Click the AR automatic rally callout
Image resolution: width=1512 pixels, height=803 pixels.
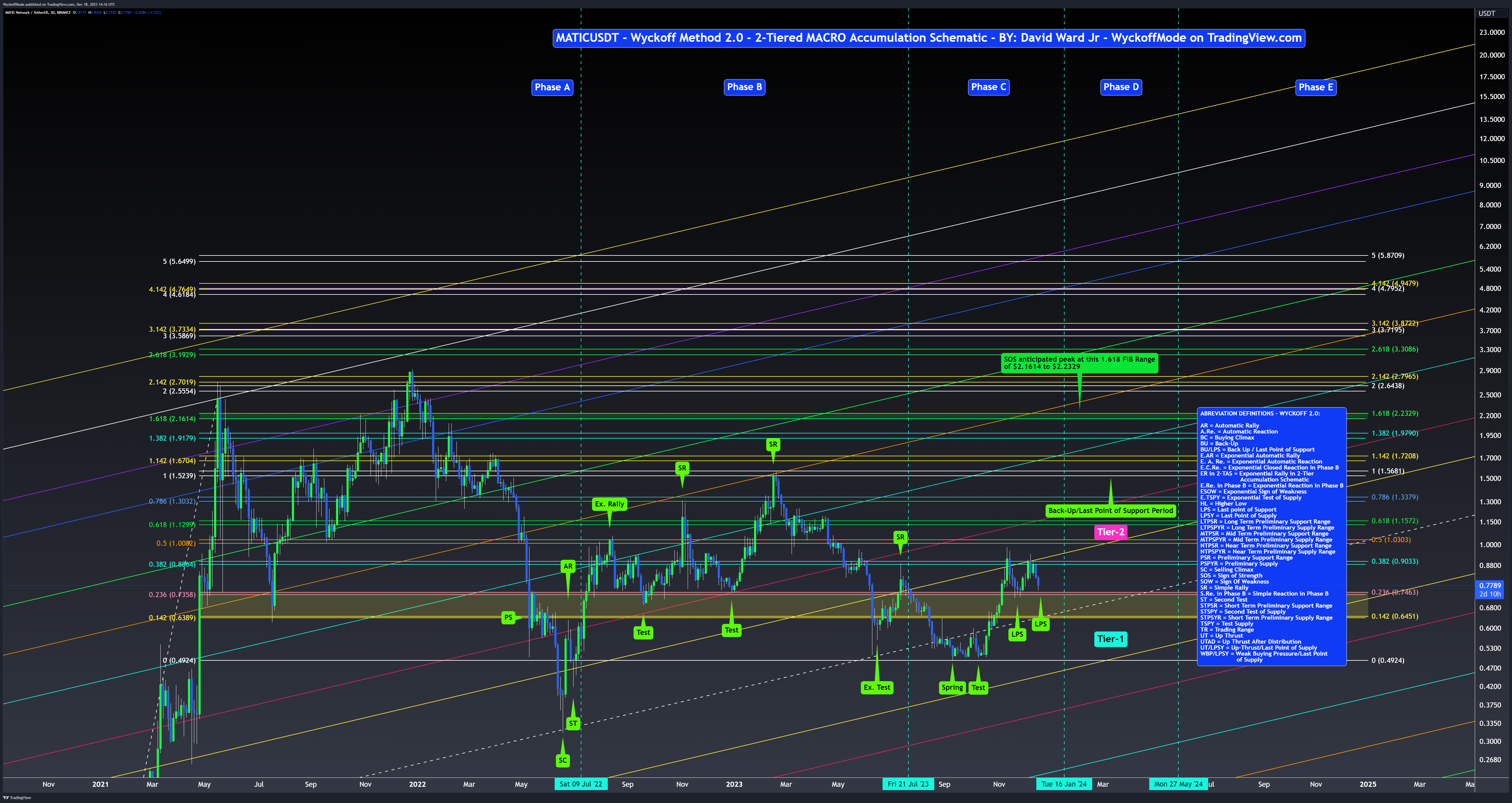[x=568, y=566]
